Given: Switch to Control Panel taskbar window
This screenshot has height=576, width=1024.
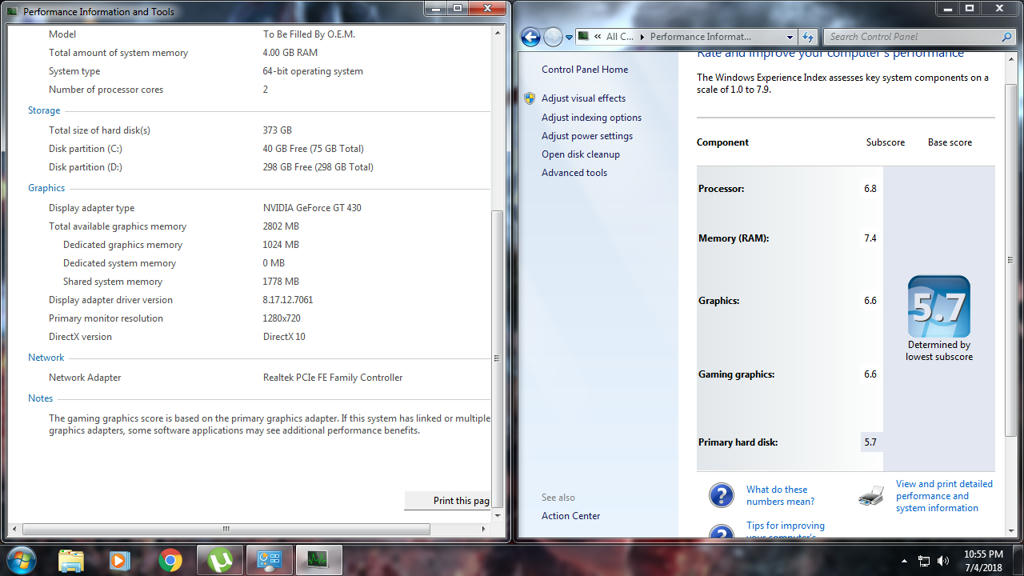Looking at the screenshot, I should click(x=269, y=560).
